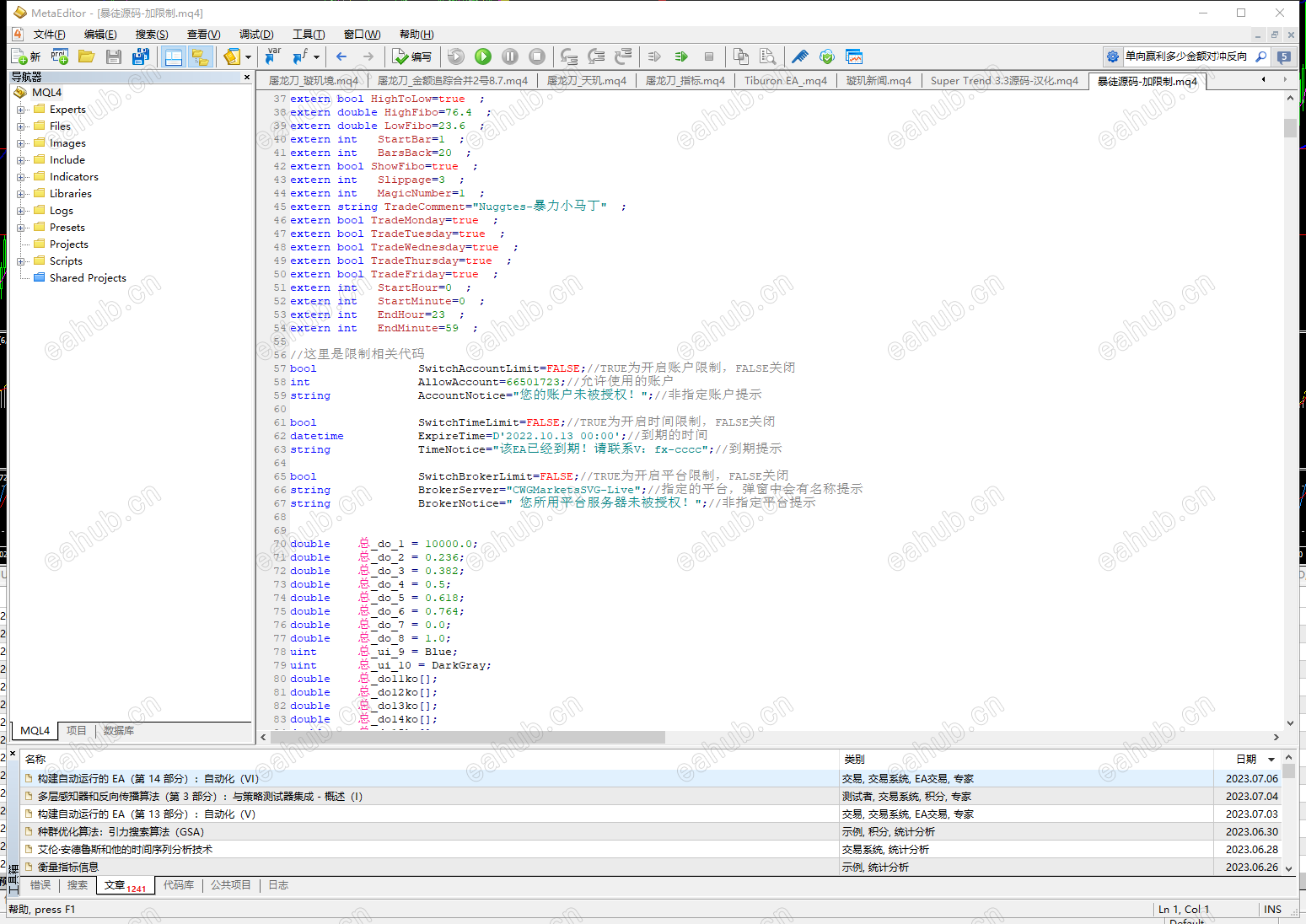The width and height of the screenshot is (1306, 924).
Task: Navigate back with the left arrow
Action: (x=341, y=56)
